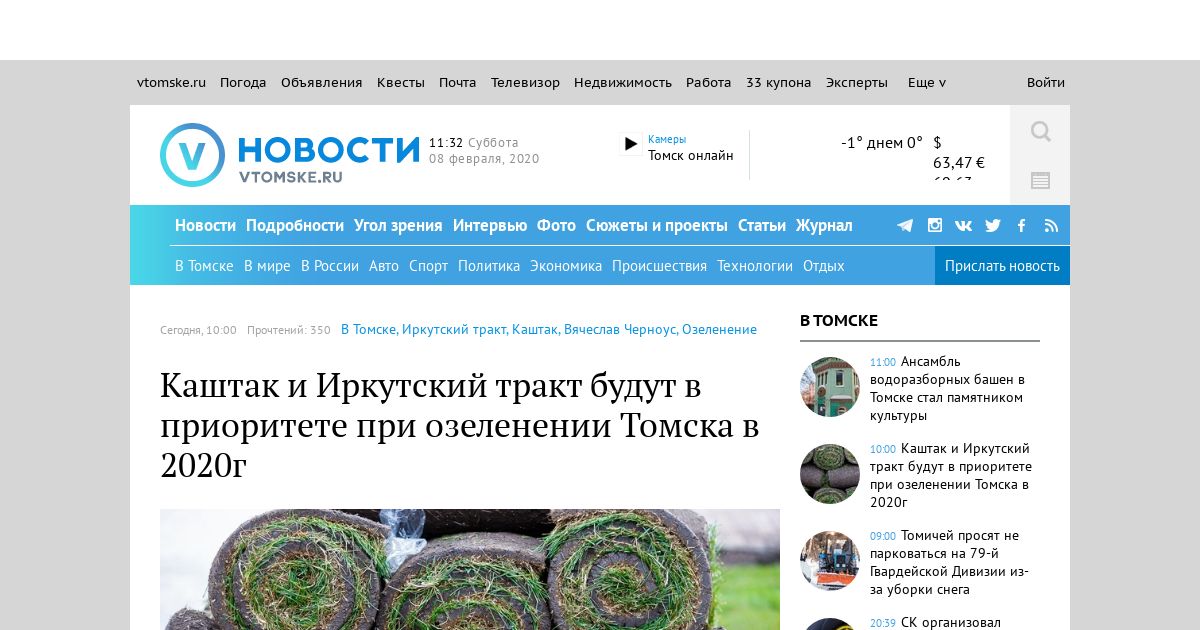Open '33 купона' top bar link
Image resolution: width=1200 pixels, height=630 pixels.
(779, 83)
